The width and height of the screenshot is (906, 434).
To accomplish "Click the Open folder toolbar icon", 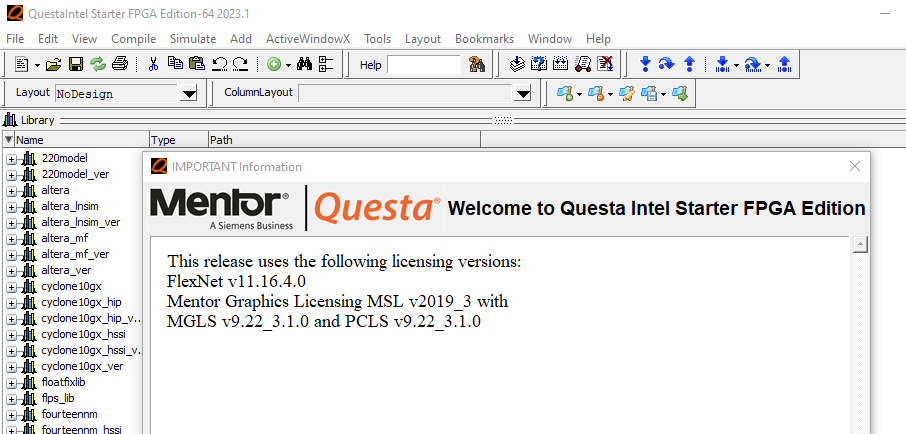I will click(53, 64).
